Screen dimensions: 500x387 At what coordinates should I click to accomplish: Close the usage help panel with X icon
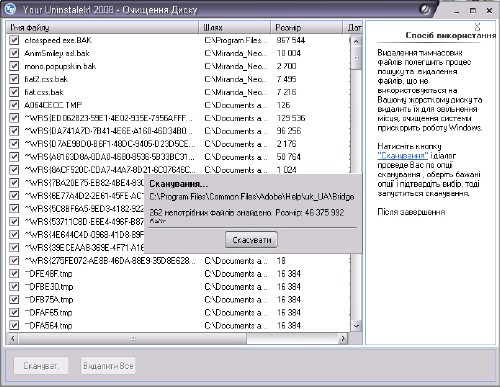click(477, 27)
